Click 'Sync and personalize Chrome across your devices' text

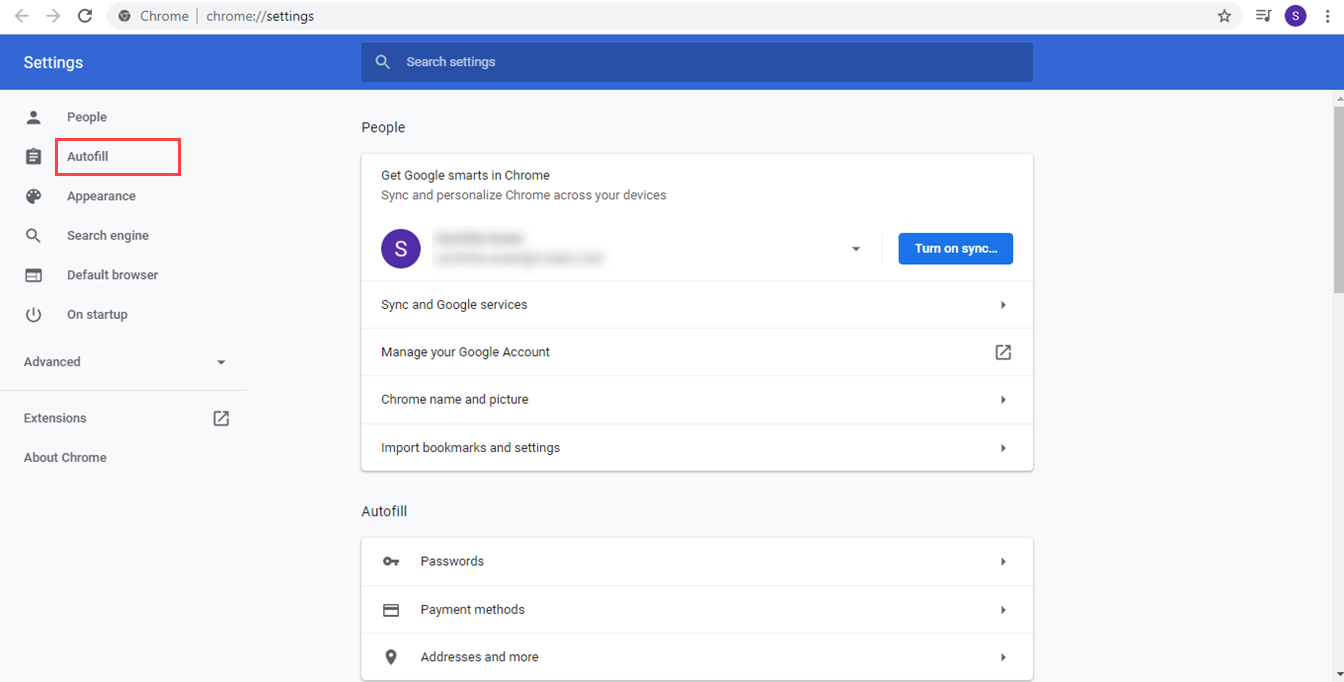click(x=524, y=195)
